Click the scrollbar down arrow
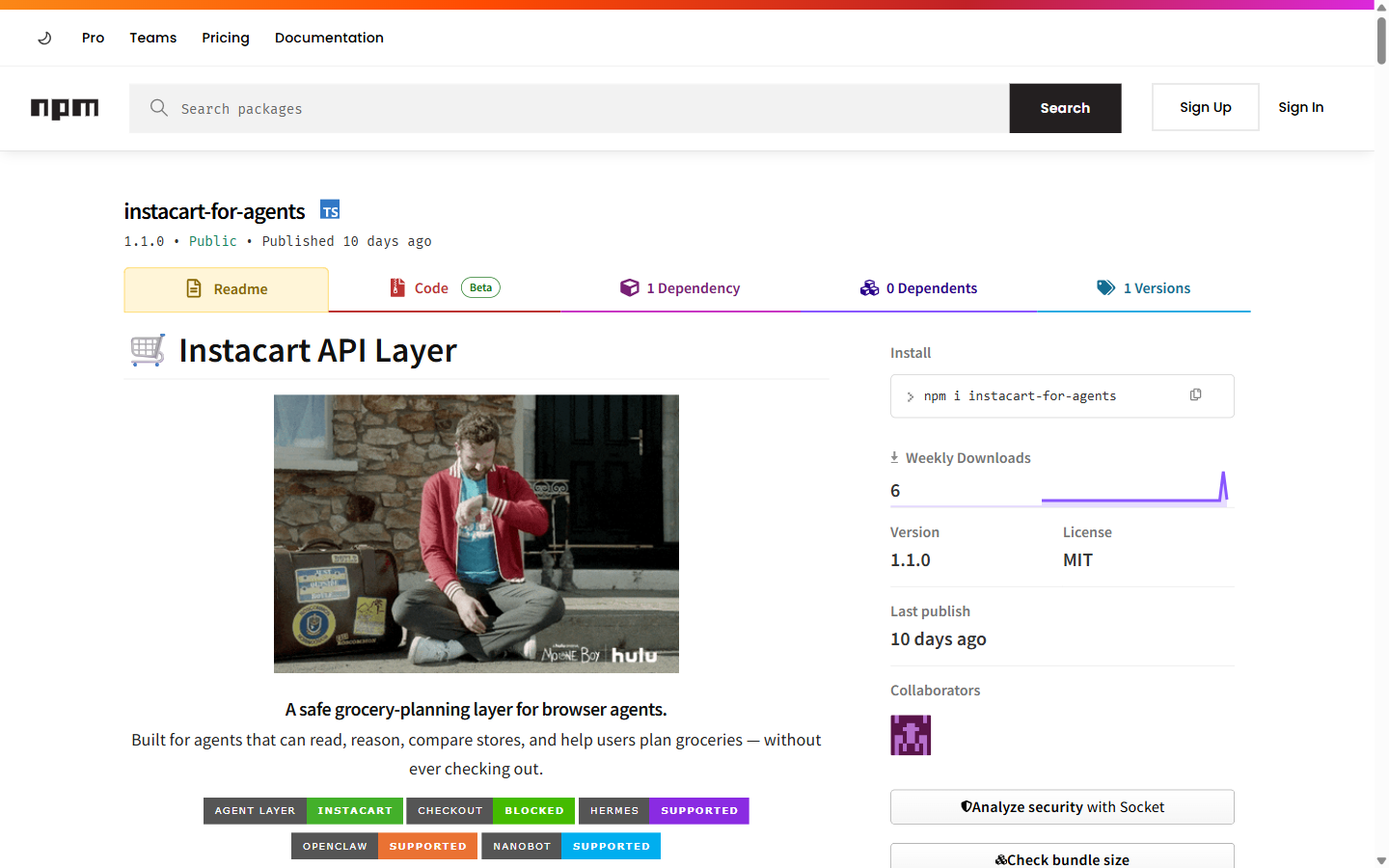 (1381, 860)
